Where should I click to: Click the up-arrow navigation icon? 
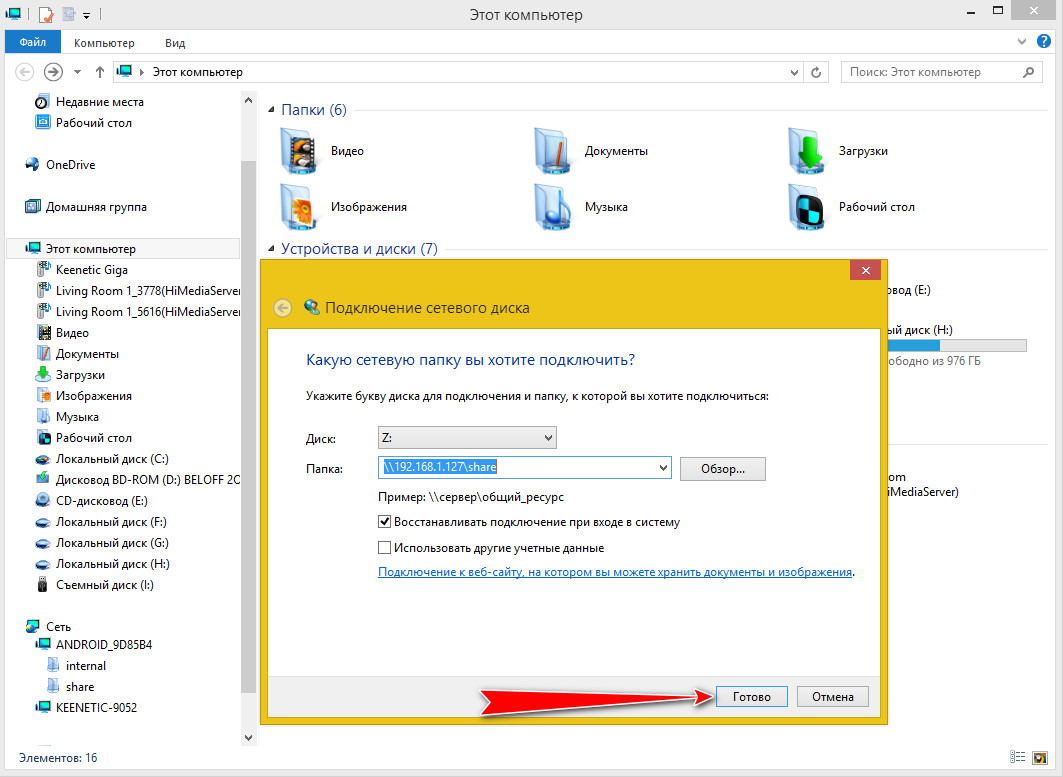pyautogui.click(x=100, y=72)
